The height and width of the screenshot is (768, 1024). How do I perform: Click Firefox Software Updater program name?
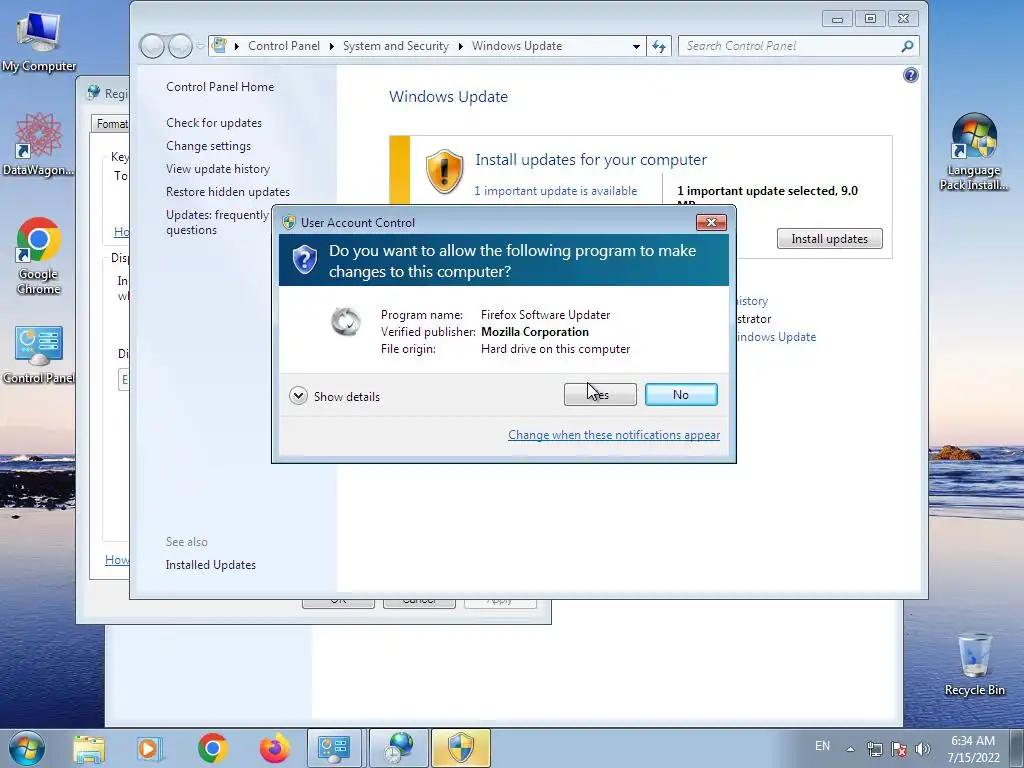tap(545, 315)
